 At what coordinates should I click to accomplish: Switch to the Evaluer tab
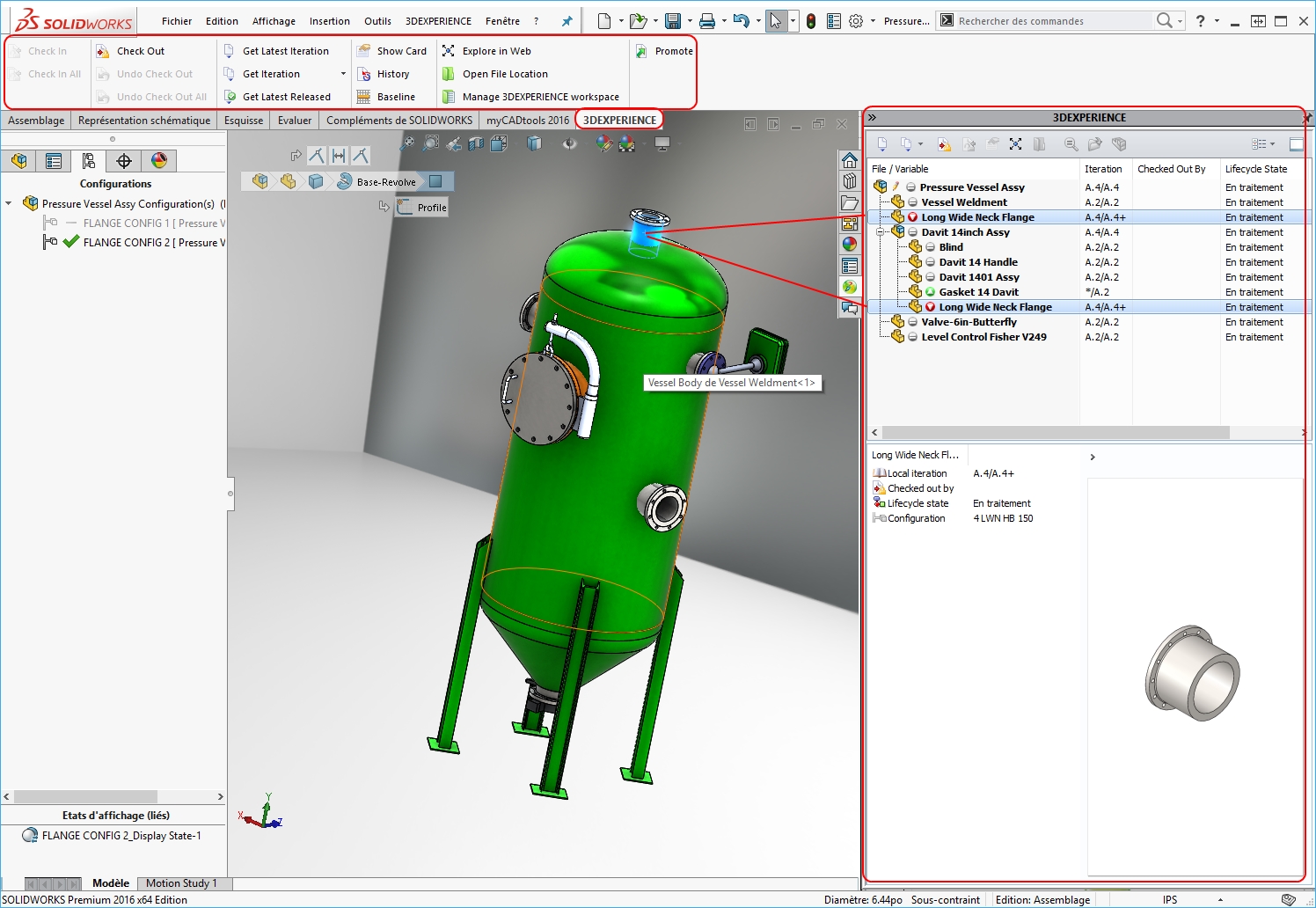295,121
